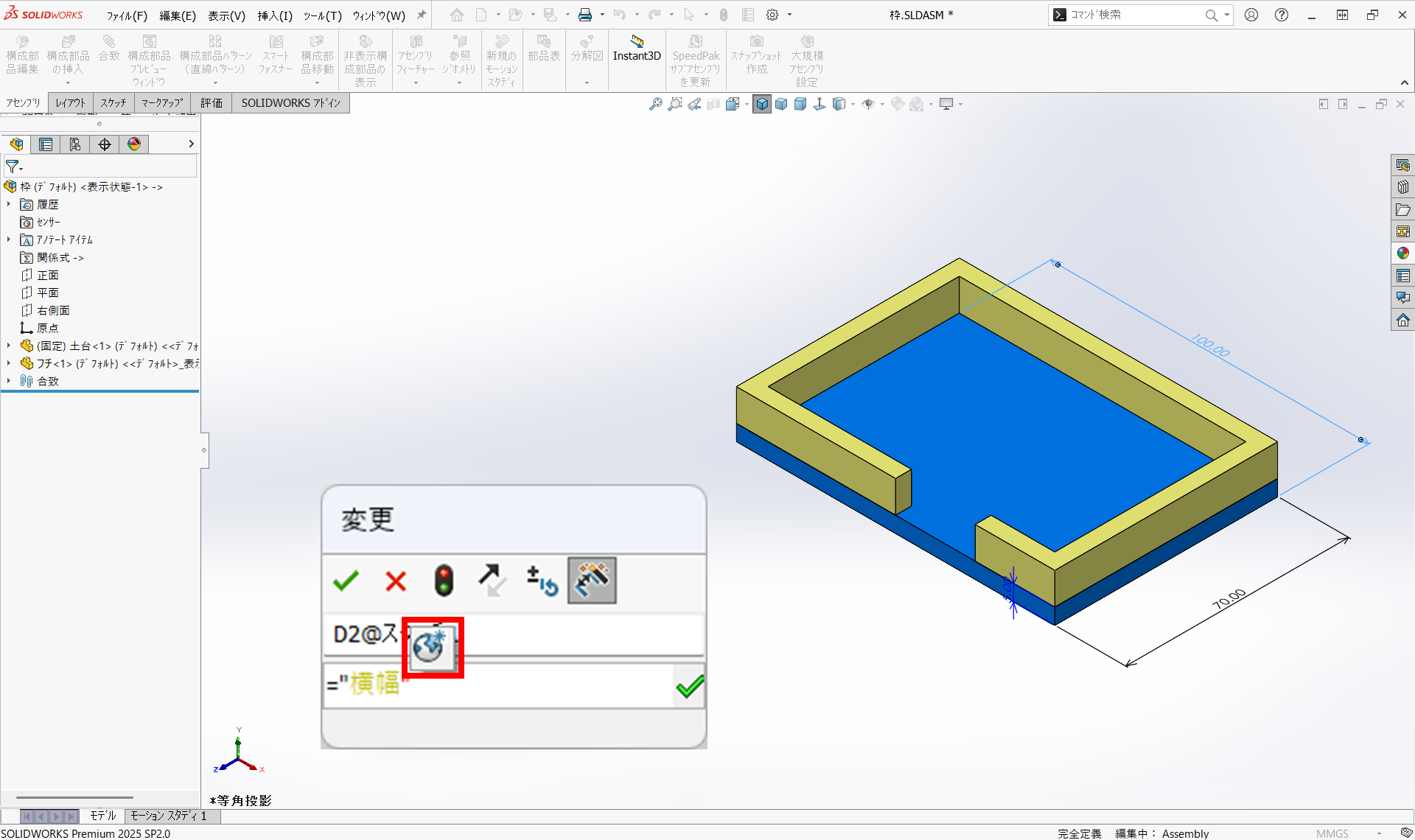Screen dimensions: 1415x840
Task: Open the hide/show items eye dropdown arrow
Action: point(883,105)
